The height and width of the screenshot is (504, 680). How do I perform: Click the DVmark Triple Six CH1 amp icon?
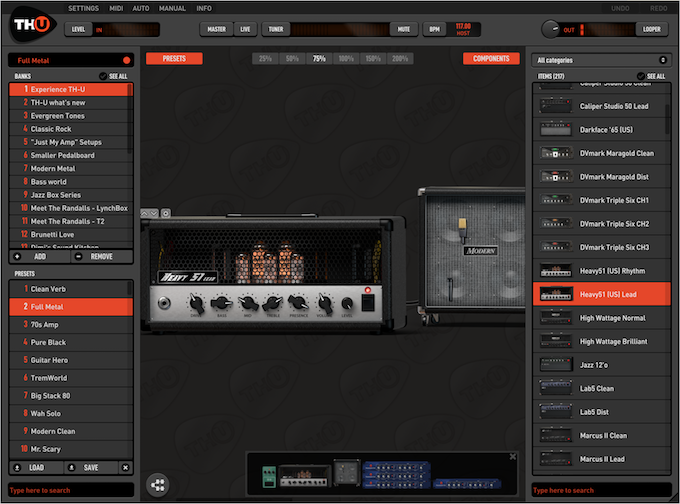556,200
